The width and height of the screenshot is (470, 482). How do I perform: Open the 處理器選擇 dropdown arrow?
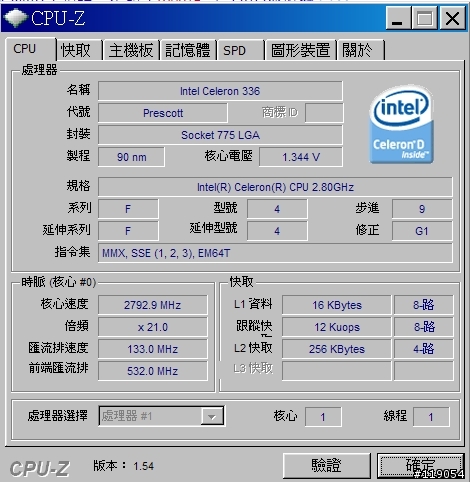coord(212,416)
